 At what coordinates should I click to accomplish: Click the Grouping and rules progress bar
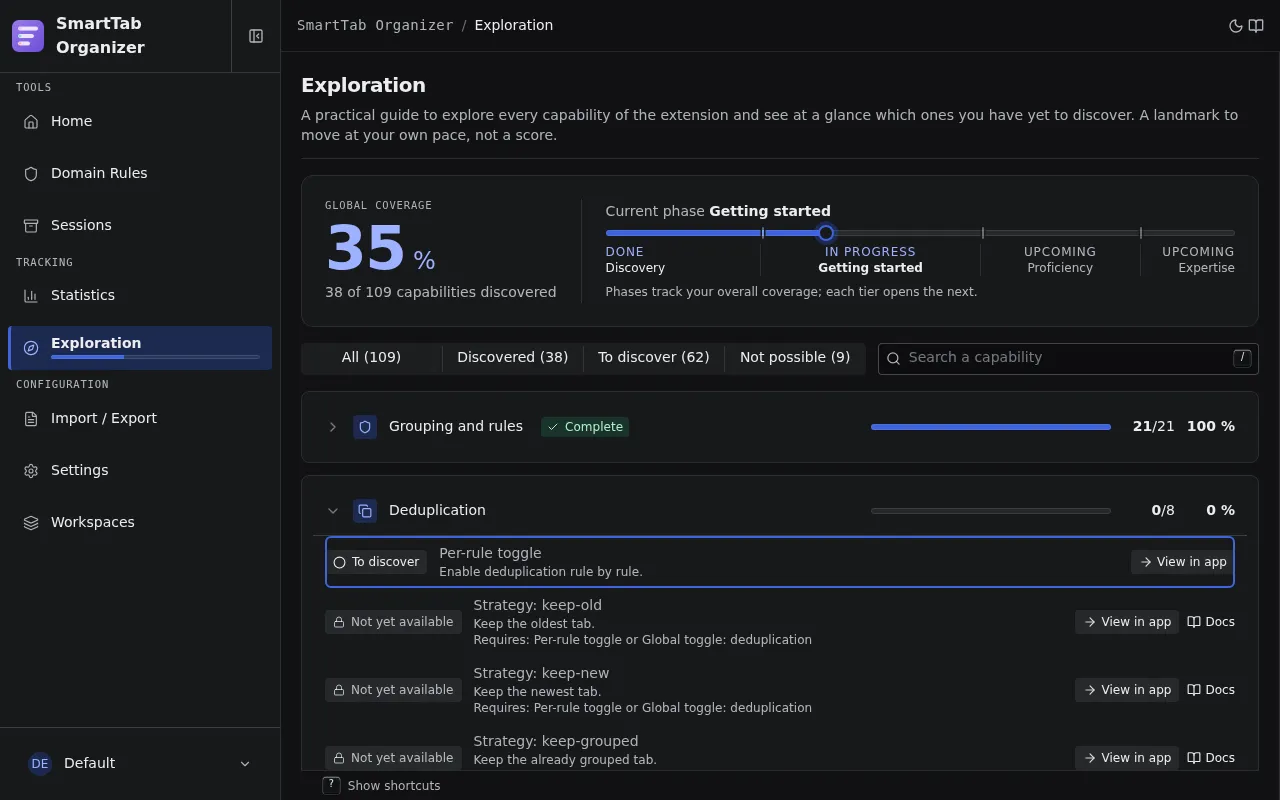coord(991,427)
